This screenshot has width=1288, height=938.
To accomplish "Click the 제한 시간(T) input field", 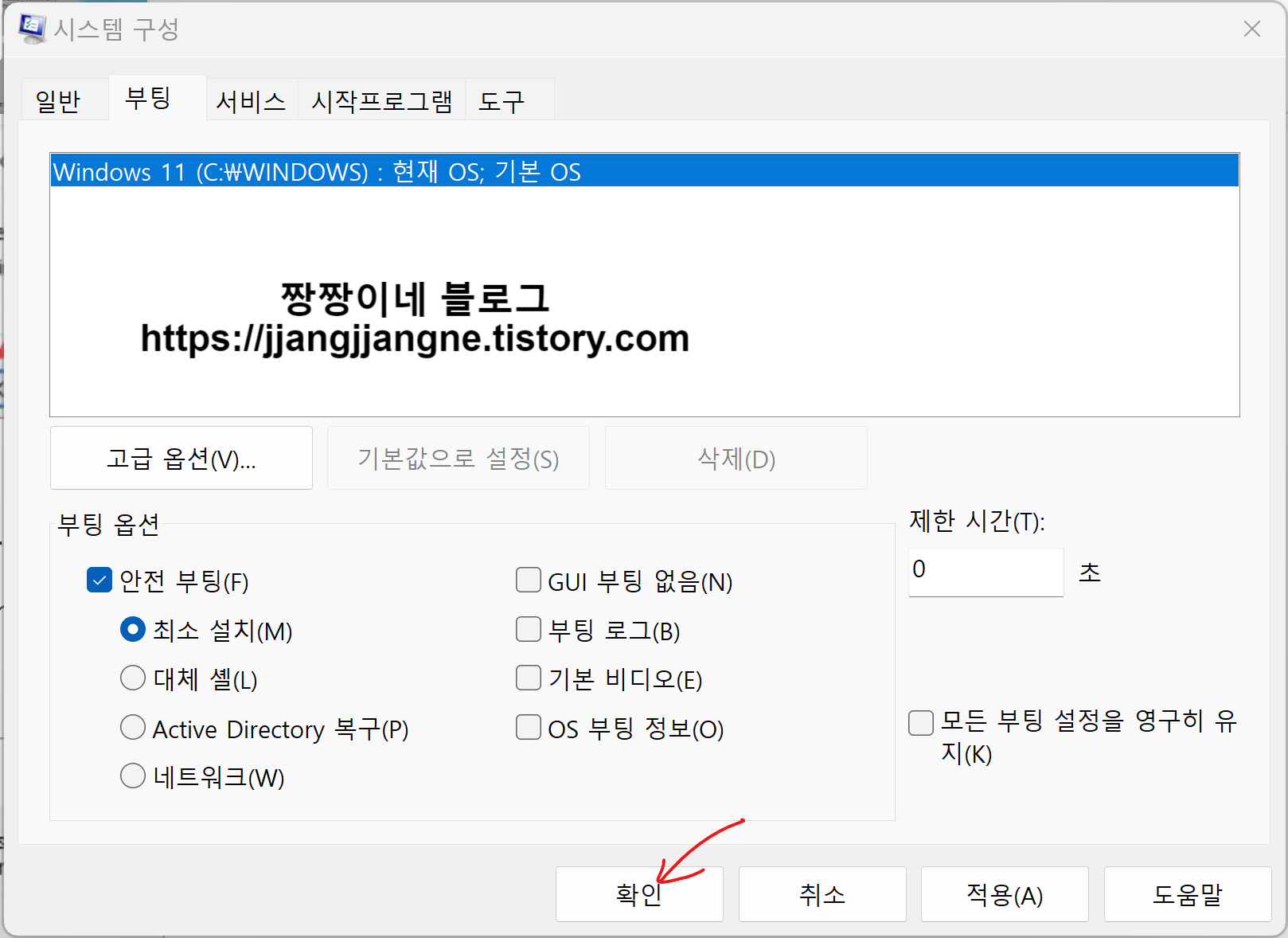I will [986, 572].
